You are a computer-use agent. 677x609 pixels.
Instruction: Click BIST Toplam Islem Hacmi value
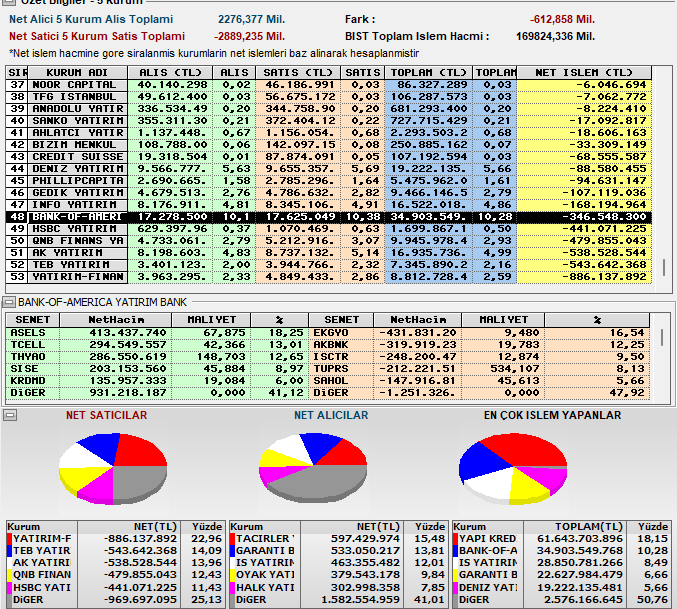[x=555, y=36]
